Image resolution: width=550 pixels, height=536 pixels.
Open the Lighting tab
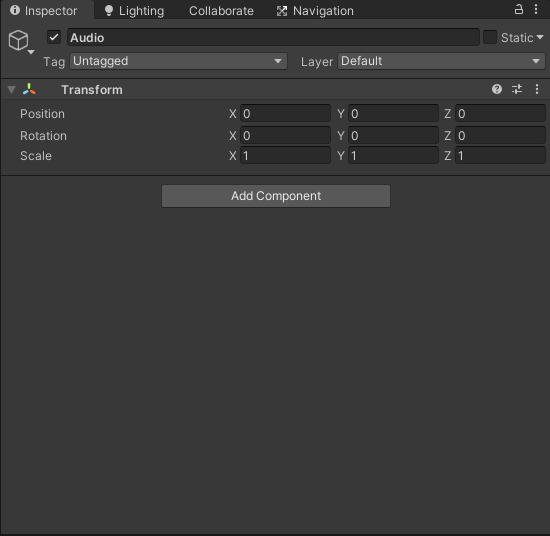tap(135, 11)
